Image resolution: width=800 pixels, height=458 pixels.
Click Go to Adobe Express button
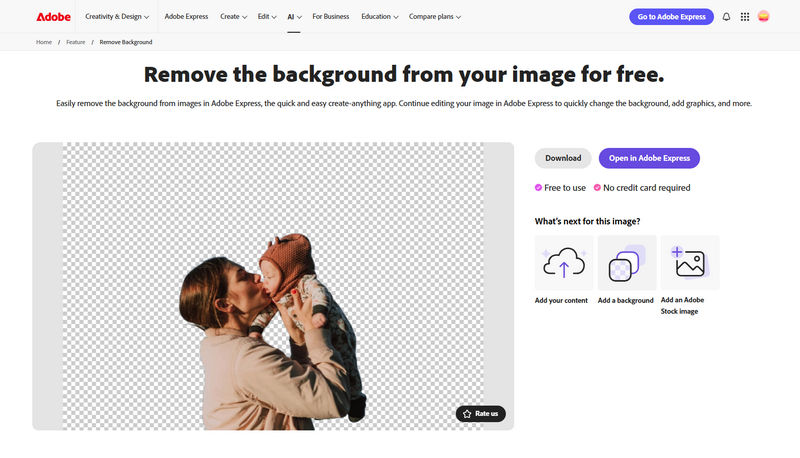coord(671,17)
